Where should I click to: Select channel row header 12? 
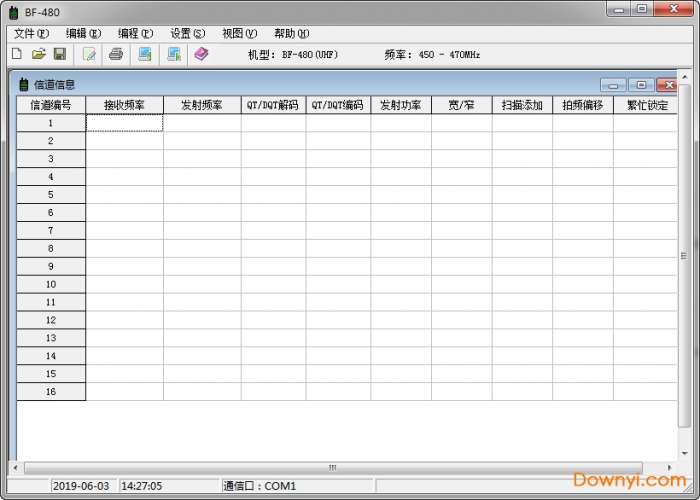pyautogui.click(x=51, y=320)
